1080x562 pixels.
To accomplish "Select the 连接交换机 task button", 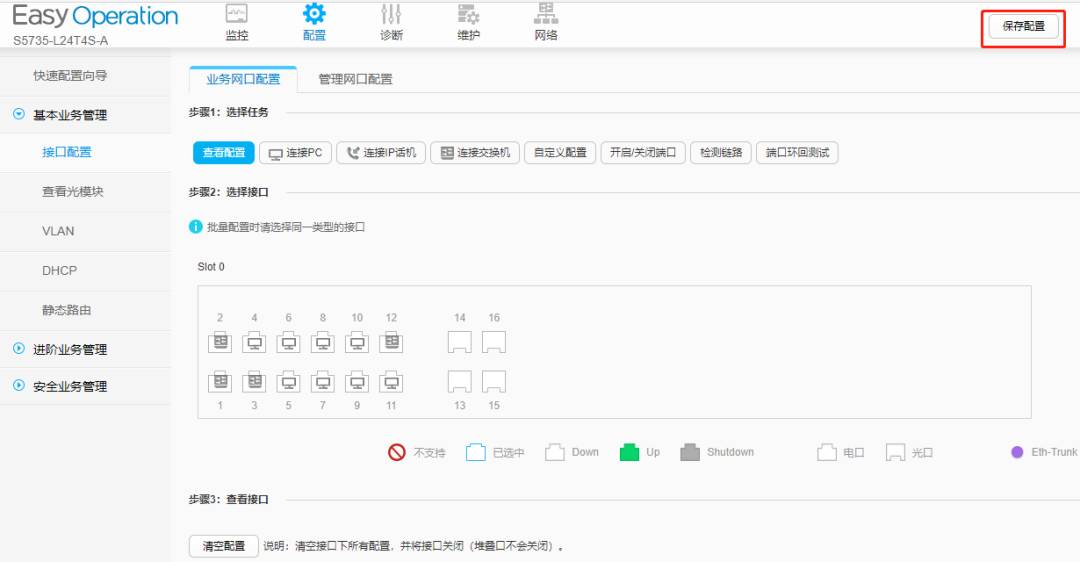I will tap(475, 152).
